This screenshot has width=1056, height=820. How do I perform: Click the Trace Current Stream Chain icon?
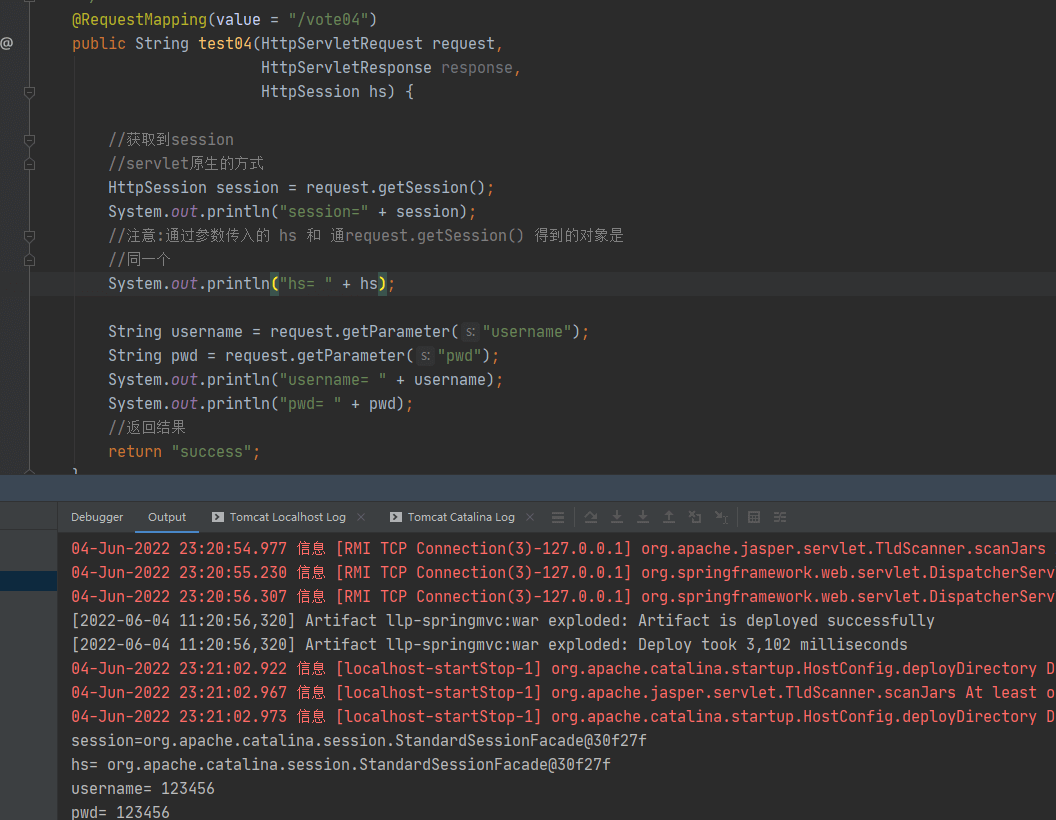pos(780,517)
